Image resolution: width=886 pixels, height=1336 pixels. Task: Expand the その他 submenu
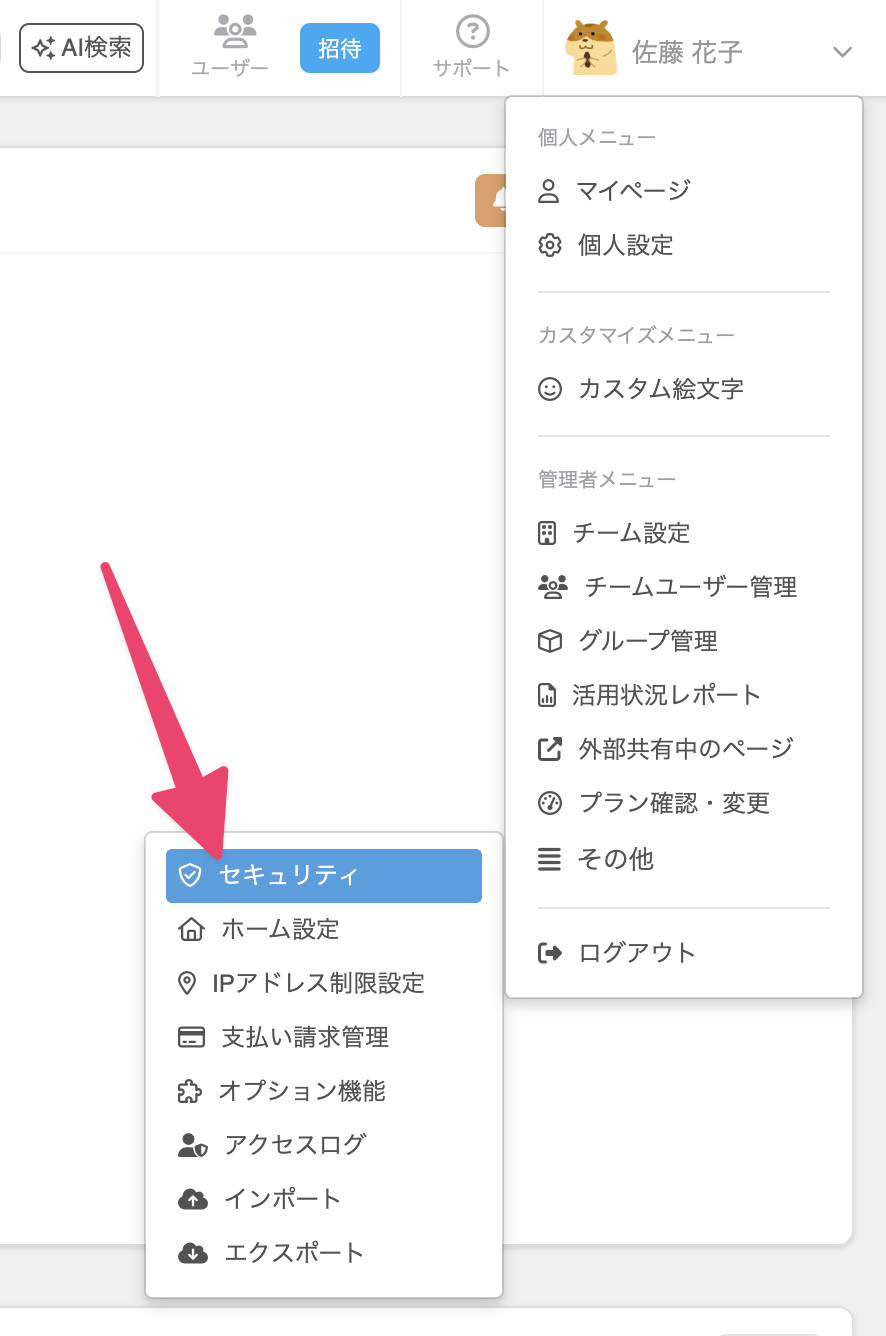tap(614, 859)
